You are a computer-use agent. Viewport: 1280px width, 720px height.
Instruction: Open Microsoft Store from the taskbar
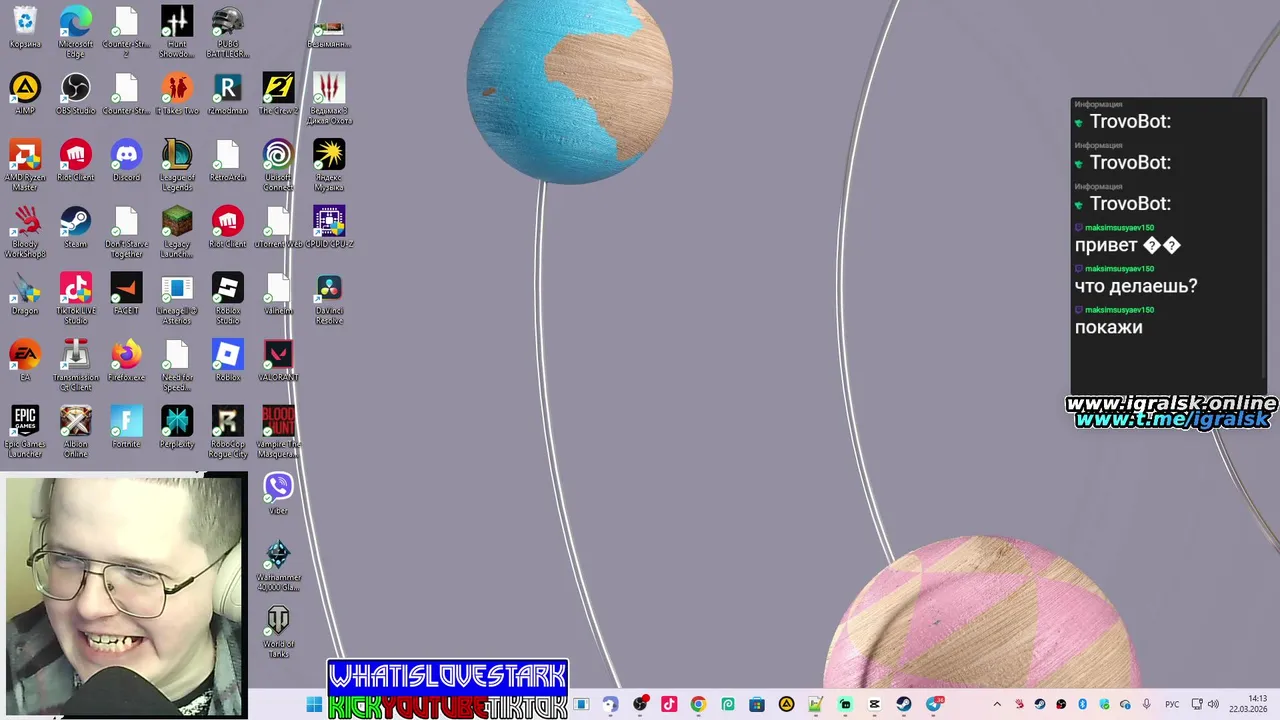[x=757, y=705]
